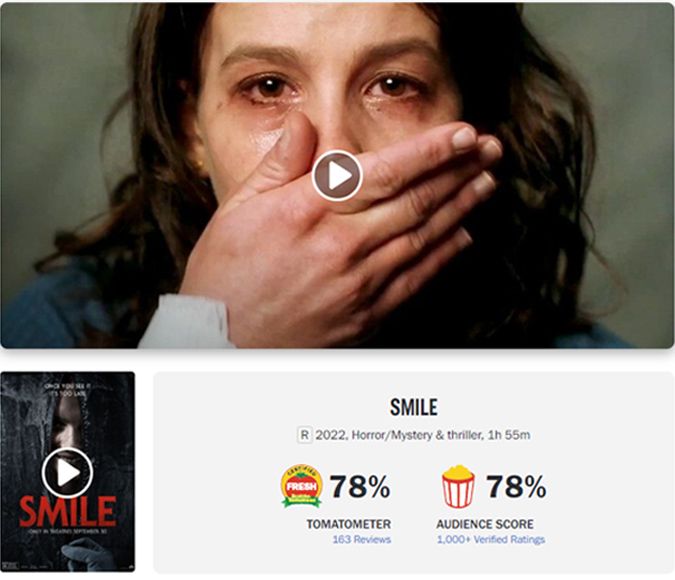Click the hidden face on the Smile poster

[69, 426]
